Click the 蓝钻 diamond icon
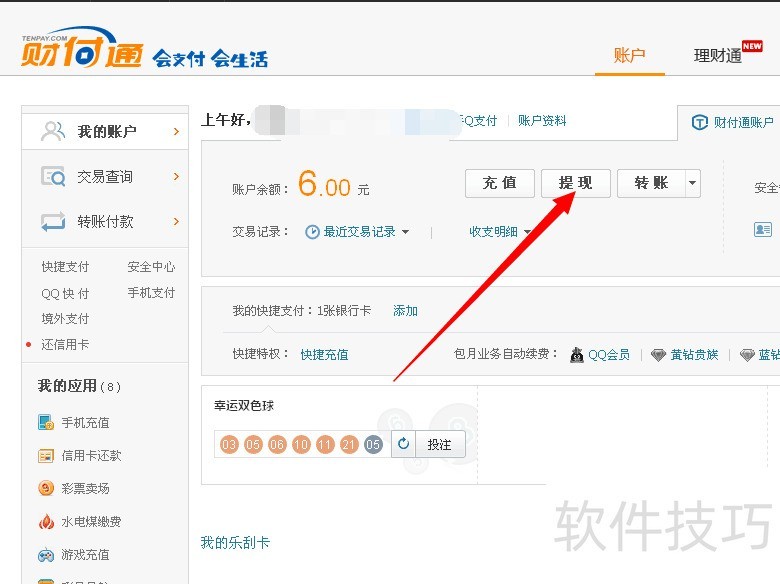Viewport: 780px width, 584px height. [x=747, y=355]
